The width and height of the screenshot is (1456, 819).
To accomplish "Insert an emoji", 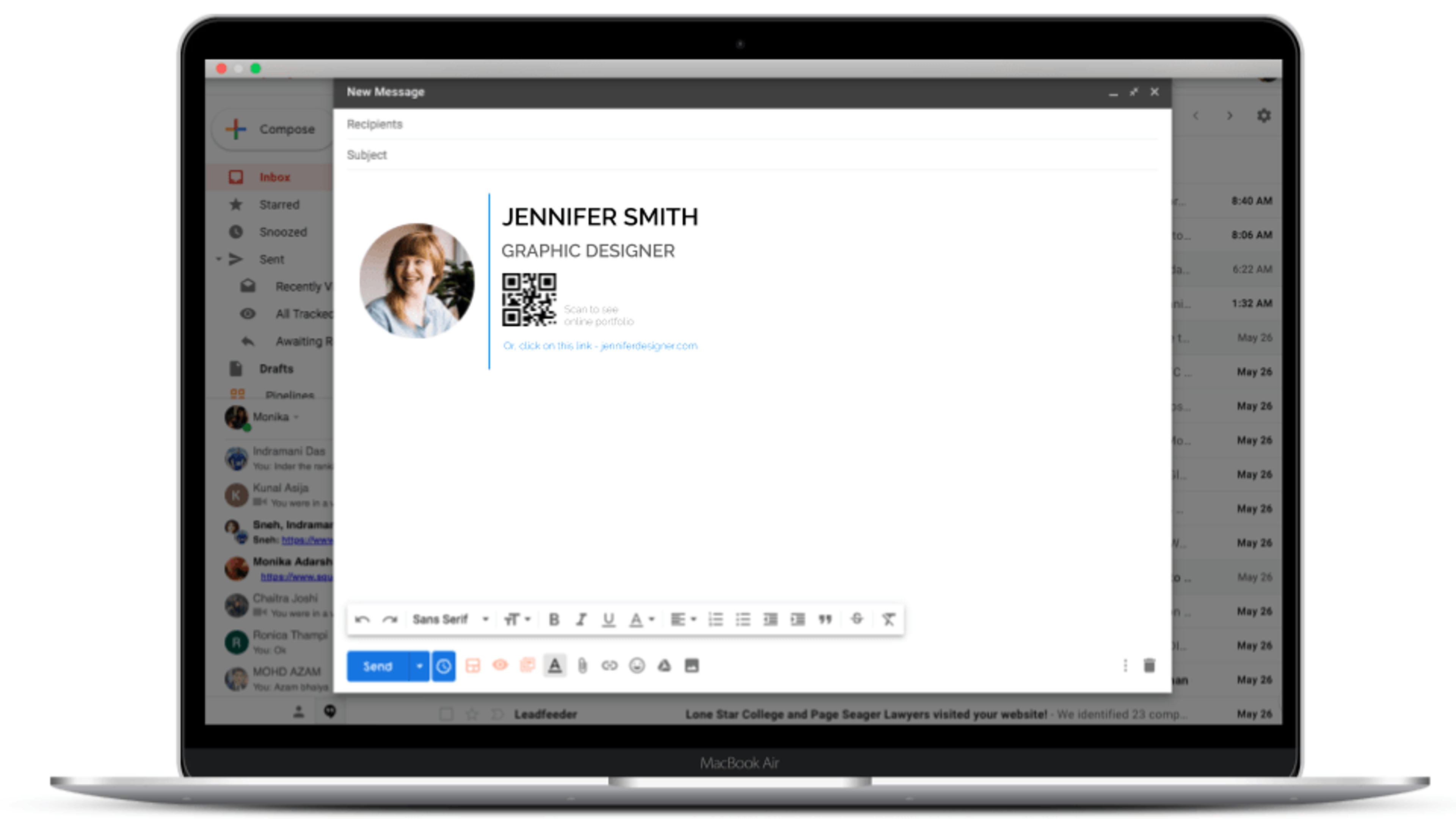I will point(637,666).
